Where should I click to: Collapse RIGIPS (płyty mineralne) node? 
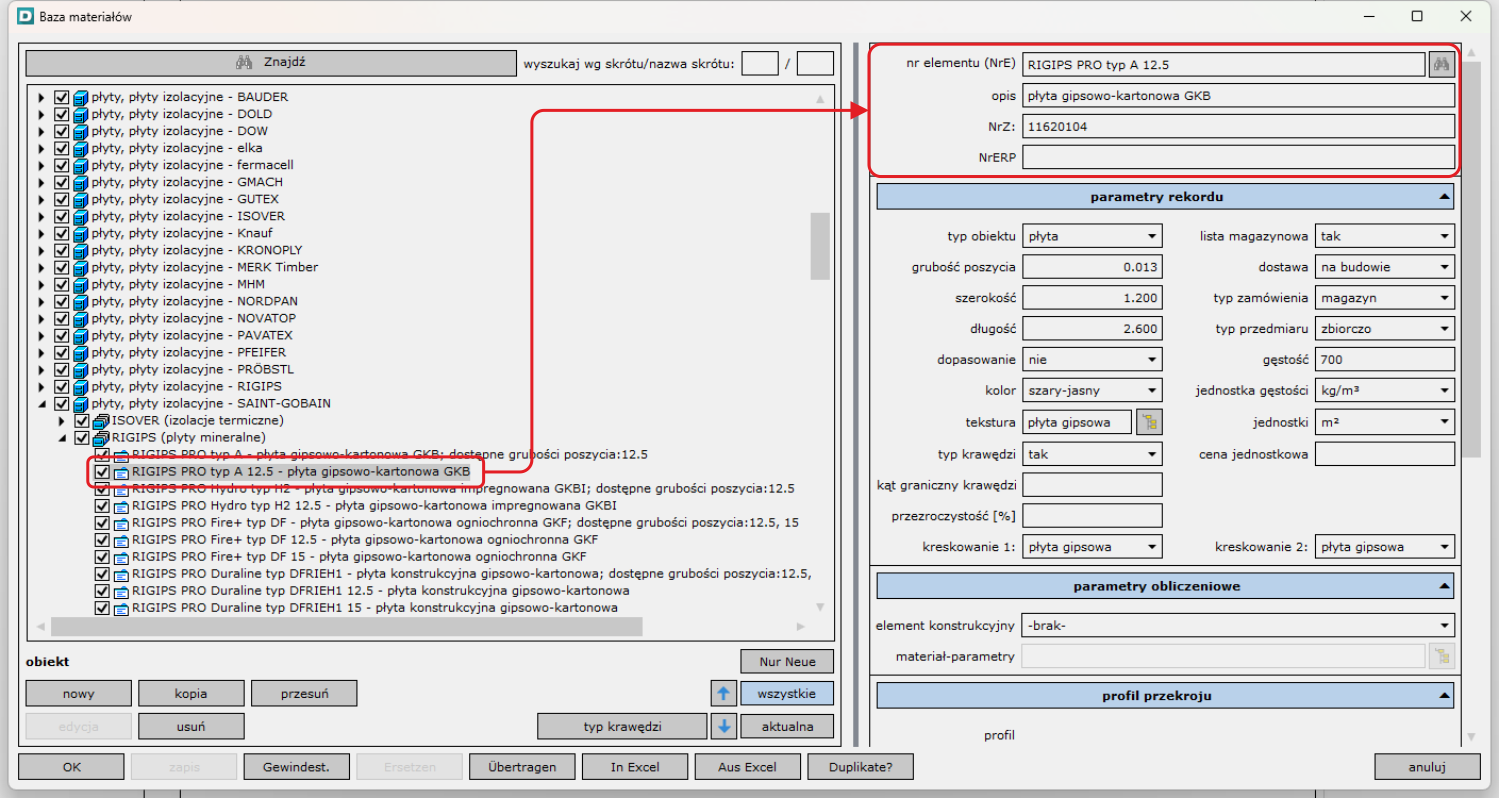(x=61, y=438)
